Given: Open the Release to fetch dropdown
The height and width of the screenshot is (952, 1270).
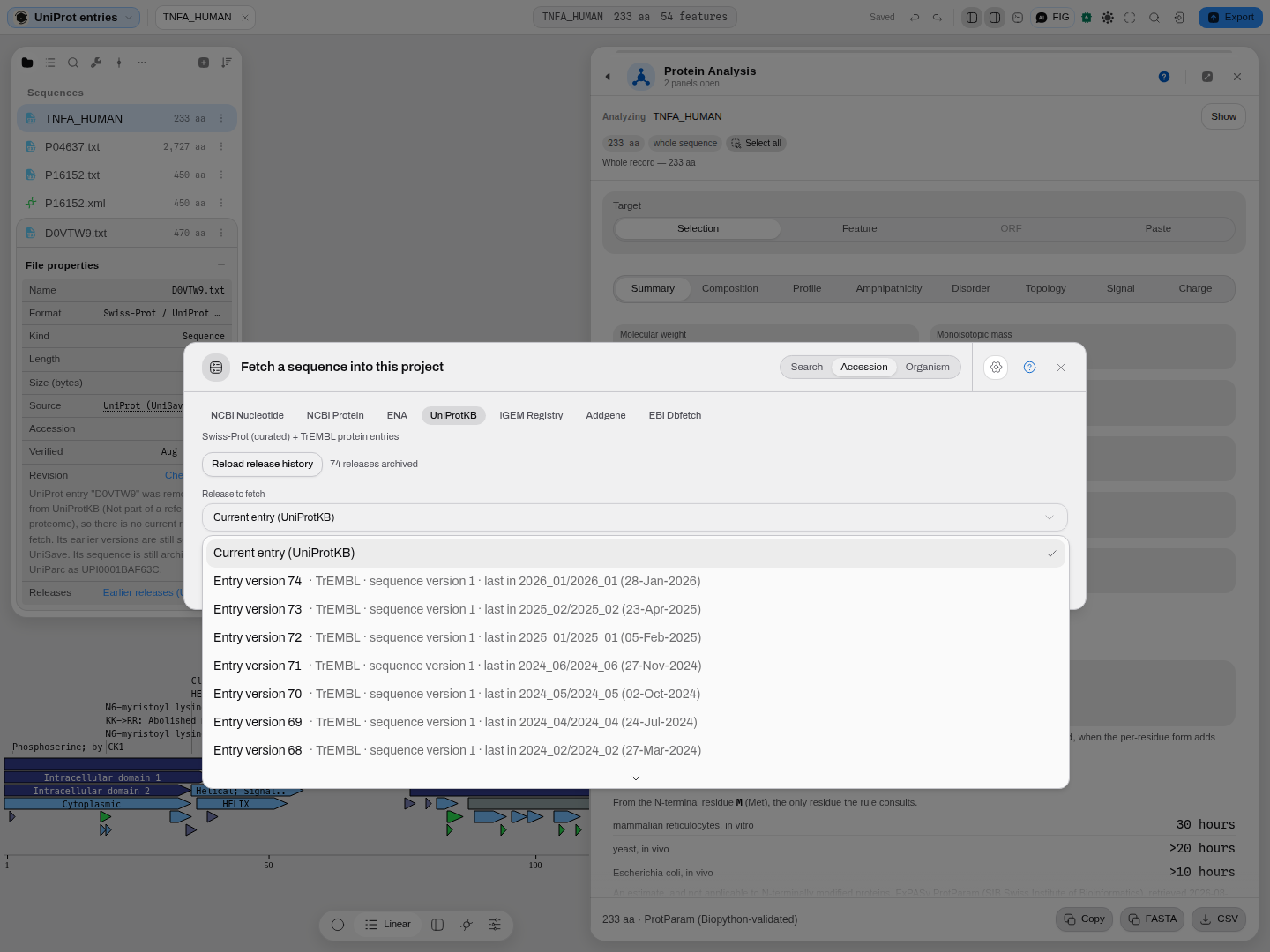Looking at the screenshot, I should pyautogui.click(x=635, y=517).
